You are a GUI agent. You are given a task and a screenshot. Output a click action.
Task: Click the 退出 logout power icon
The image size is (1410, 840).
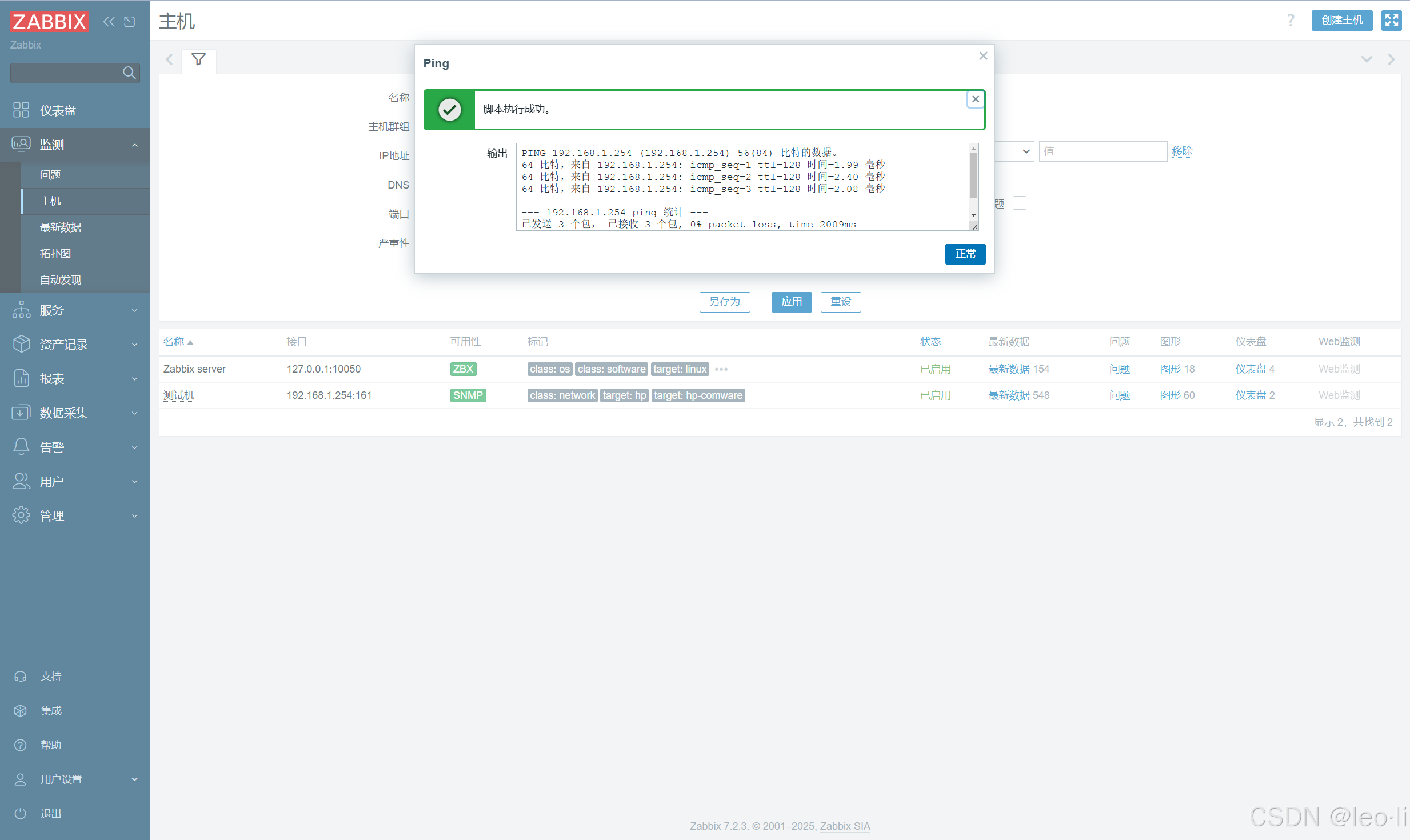click(21, 813)
